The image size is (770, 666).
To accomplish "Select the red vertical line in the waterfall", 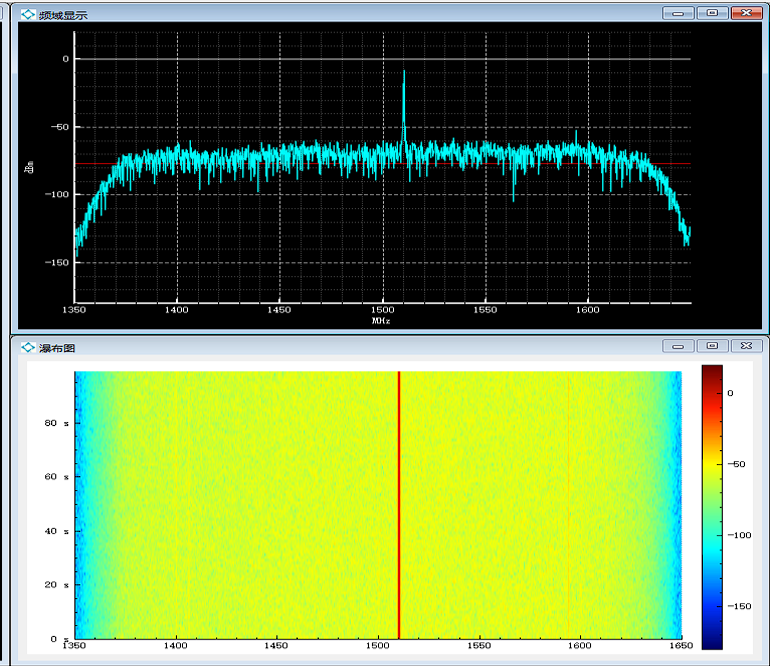I will [x=399, y=505].
